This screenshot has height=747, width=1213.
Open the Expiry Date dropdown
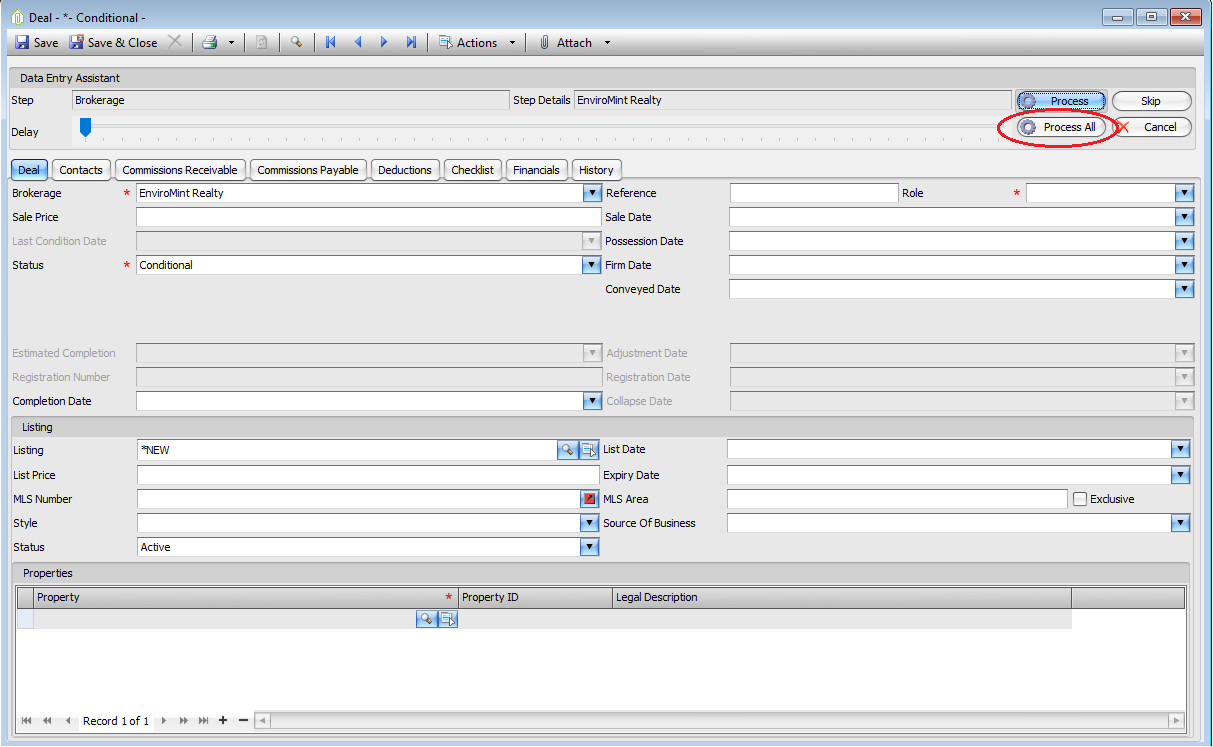1181,475
